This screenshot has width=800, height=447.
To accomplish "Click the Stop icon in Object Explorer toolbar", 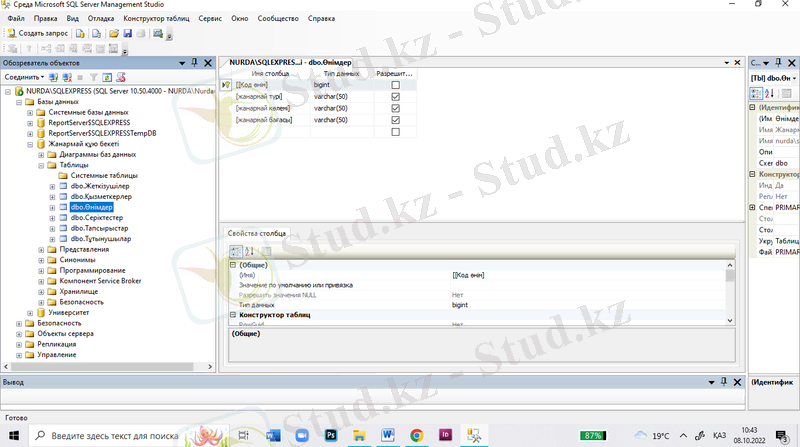I will pyautogui.click(x=80, y=77).
